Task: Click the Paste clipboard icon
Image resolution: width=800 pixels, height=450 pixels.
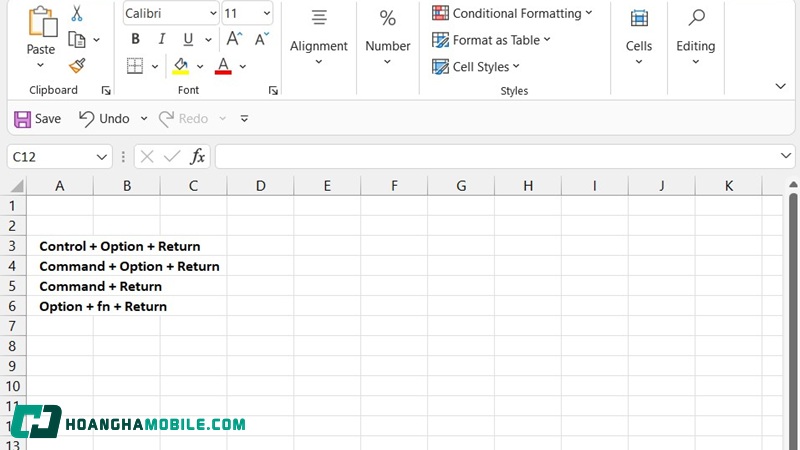Action: click(x=42, y=21)
